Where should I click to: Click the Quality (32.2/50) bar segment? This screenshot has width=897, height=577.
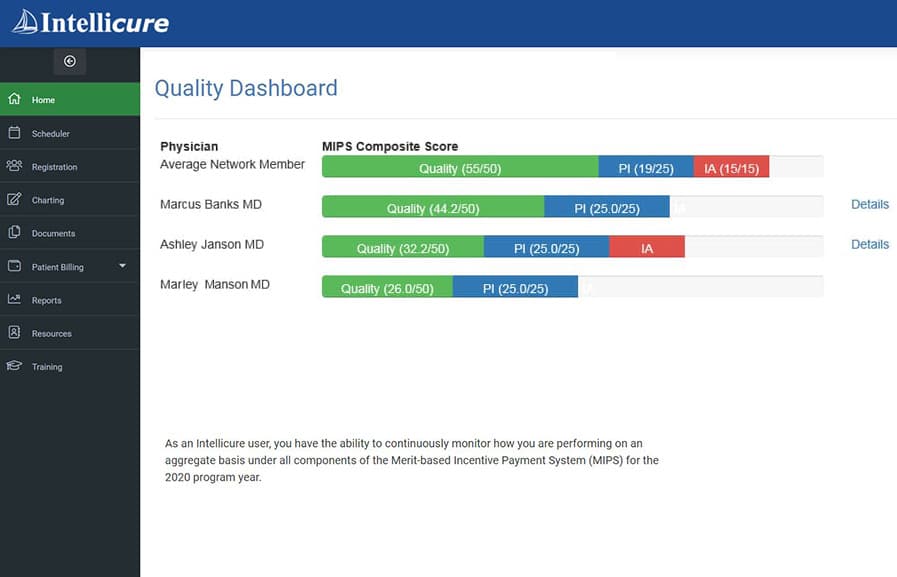(x=403, y=246)
